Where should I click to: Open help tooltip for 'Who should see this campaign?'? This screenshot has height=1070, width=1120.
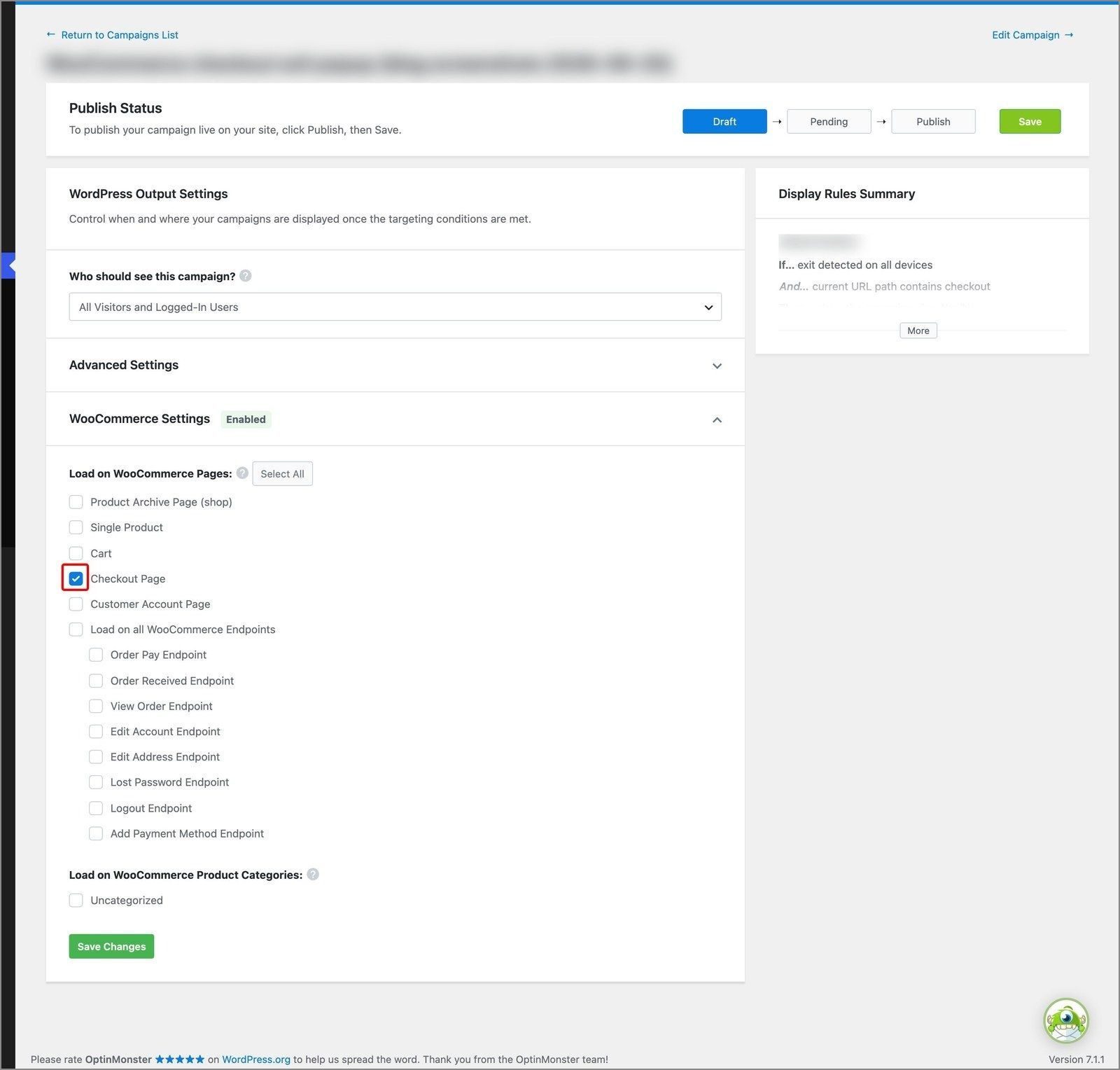246,276
